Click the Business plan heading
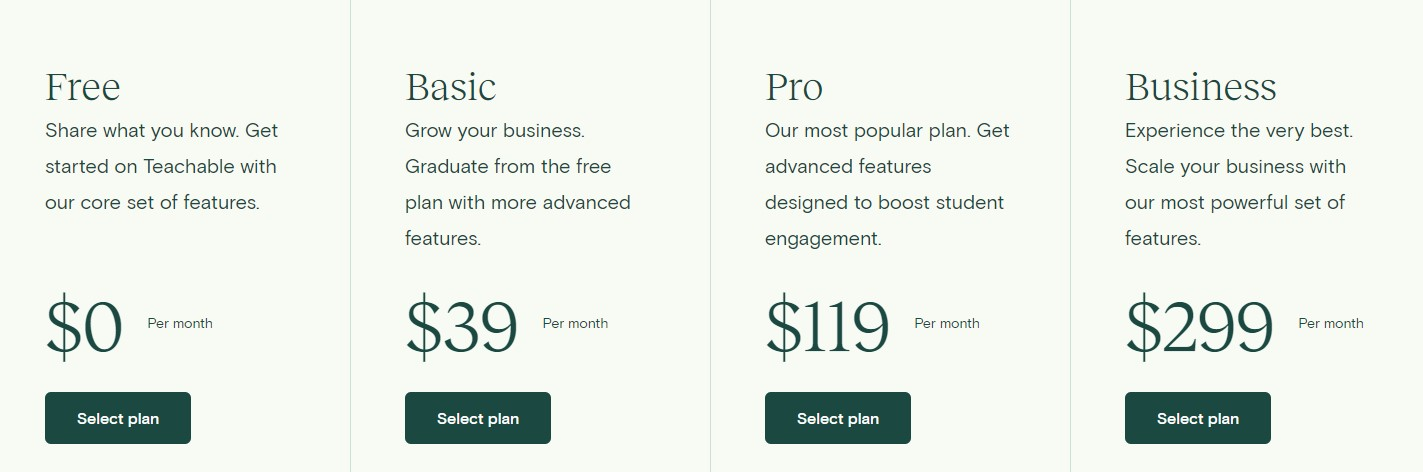The image size is (1423, 472). pyautogui.click(x=1201, y=87)
